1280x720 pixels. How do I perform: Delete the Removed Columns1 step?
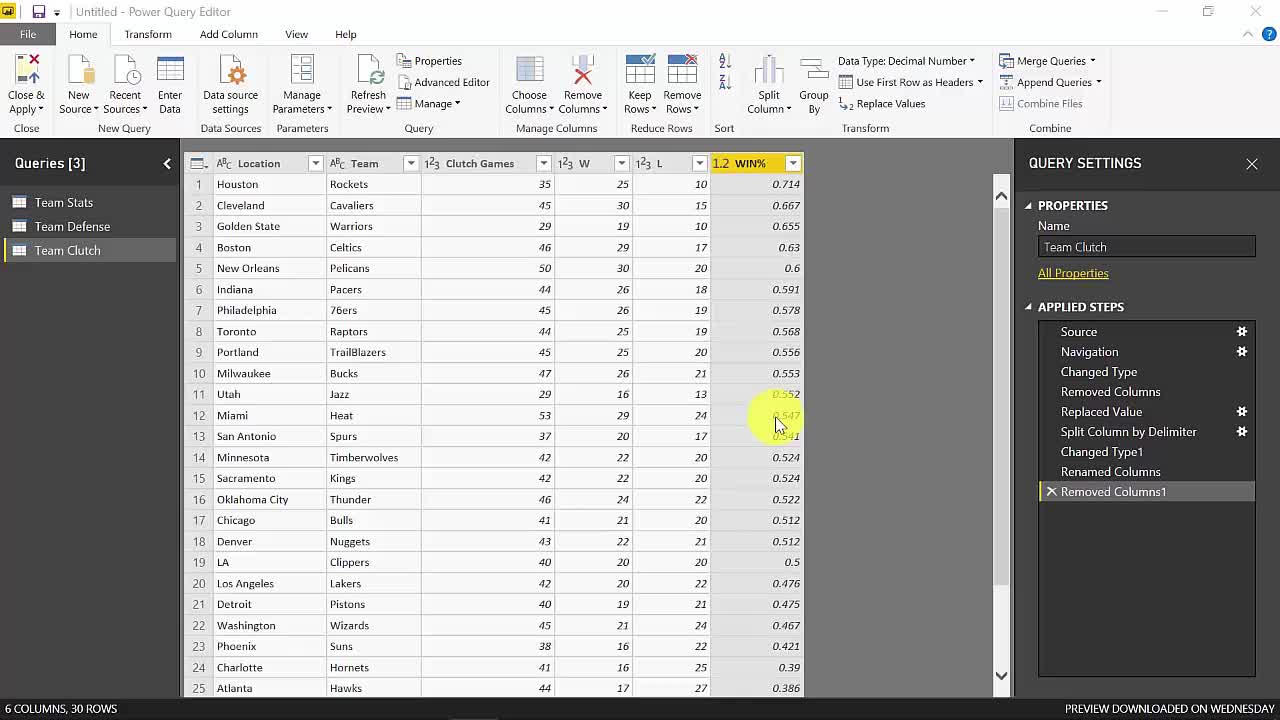click(x=1051, y=492)
